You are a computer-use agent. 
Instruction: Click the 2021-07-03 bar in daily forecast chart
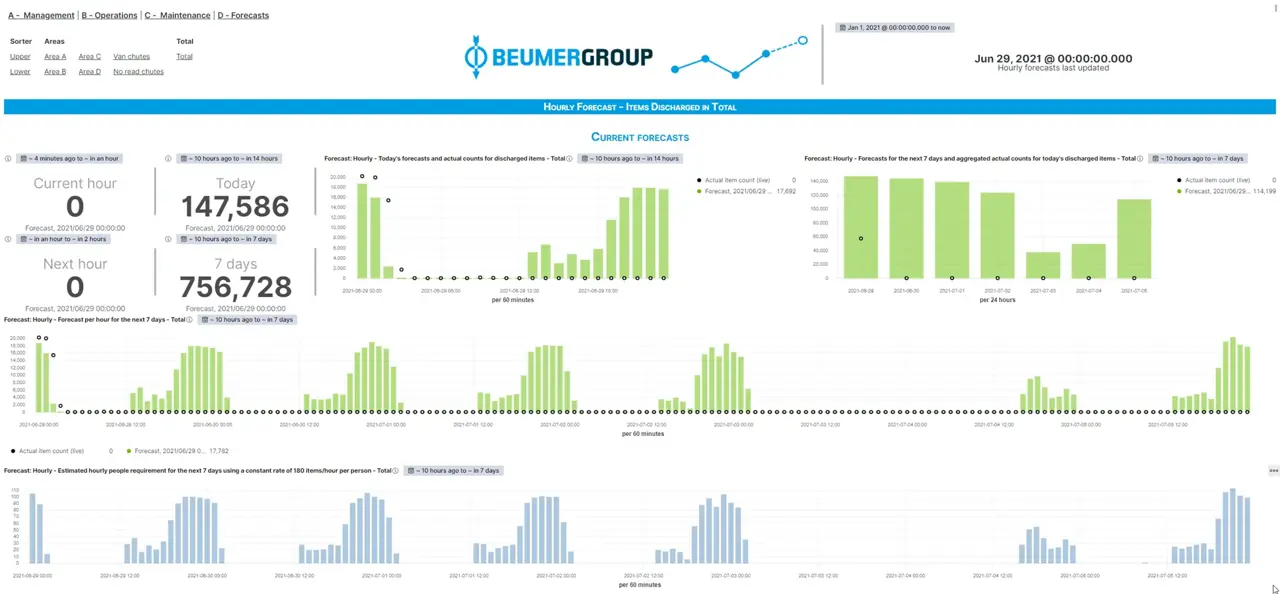coord(1043,265)
